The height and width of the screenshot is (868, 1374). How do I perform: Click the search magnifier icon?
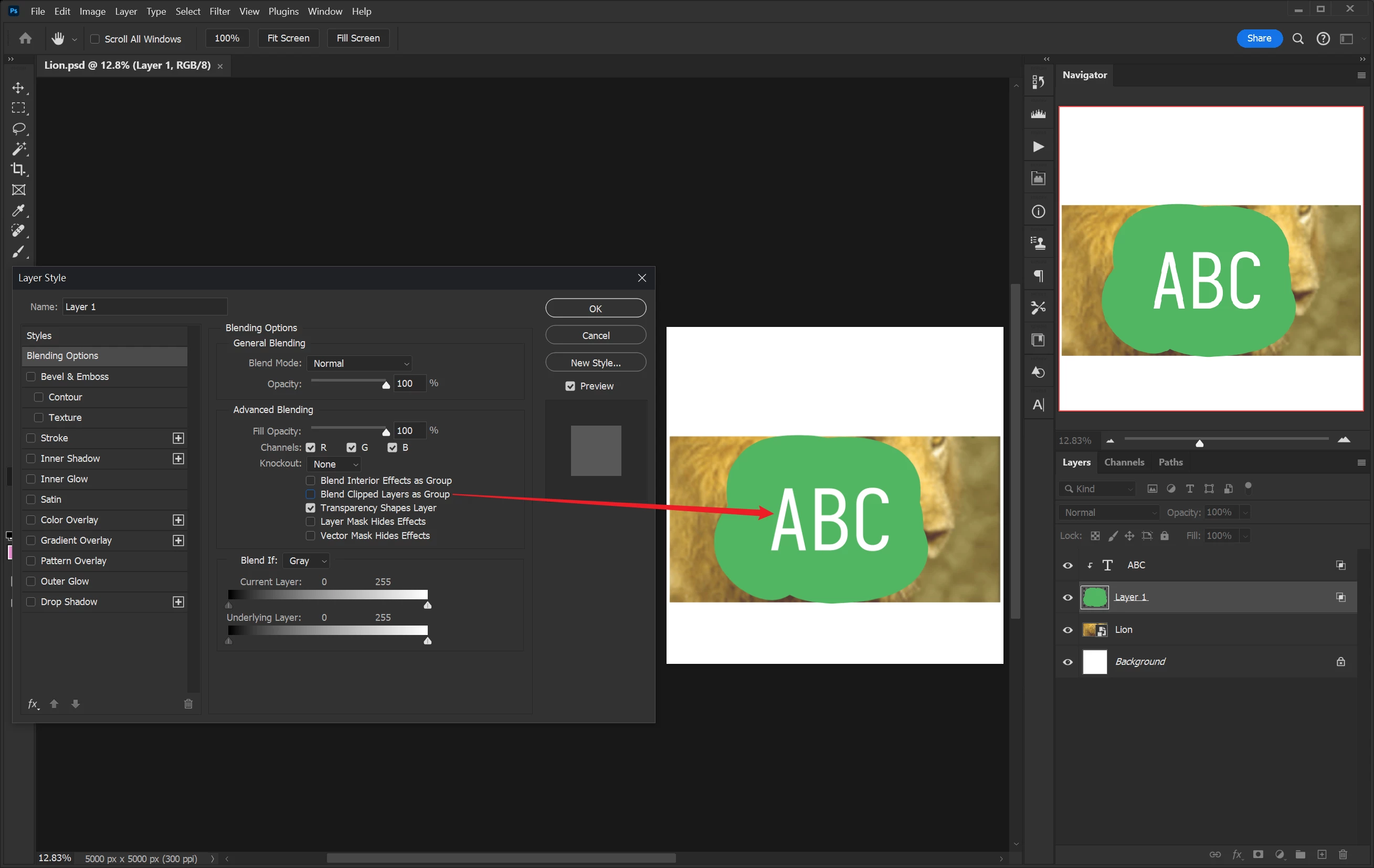(1297, 39)
